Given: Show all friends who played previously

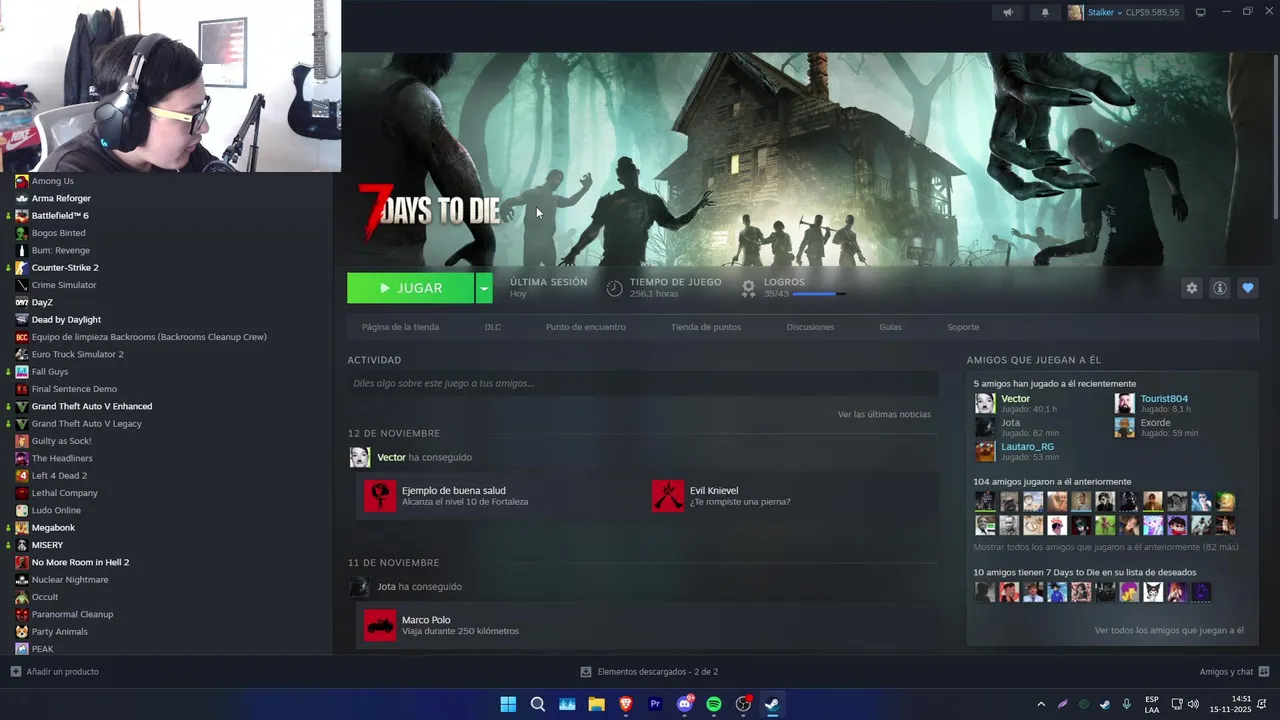Looking at the screenshot, I should pos(1106,547).
